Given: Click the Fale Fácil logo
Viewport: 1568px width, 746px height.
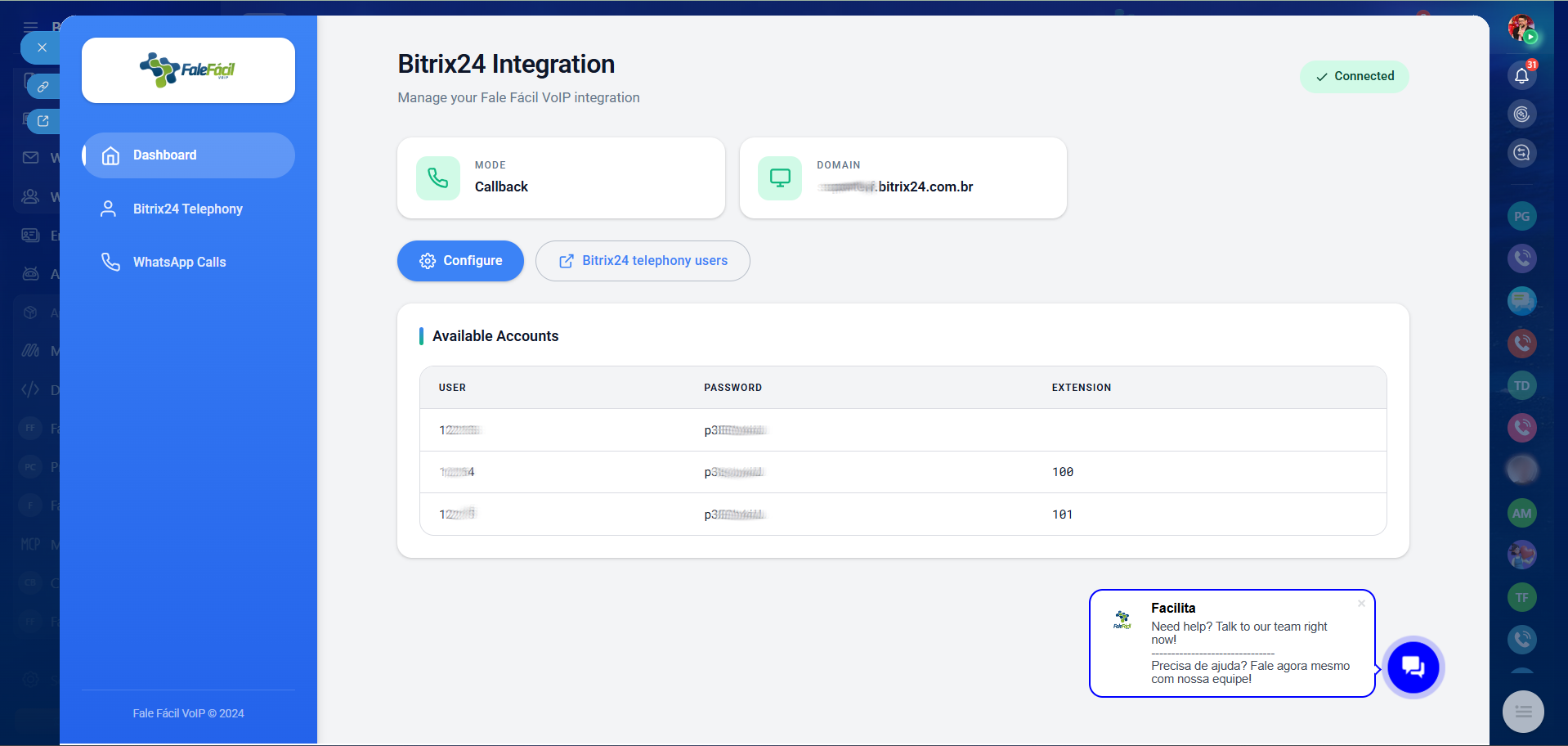Looking at the screenshot, I should click(188, 70).
